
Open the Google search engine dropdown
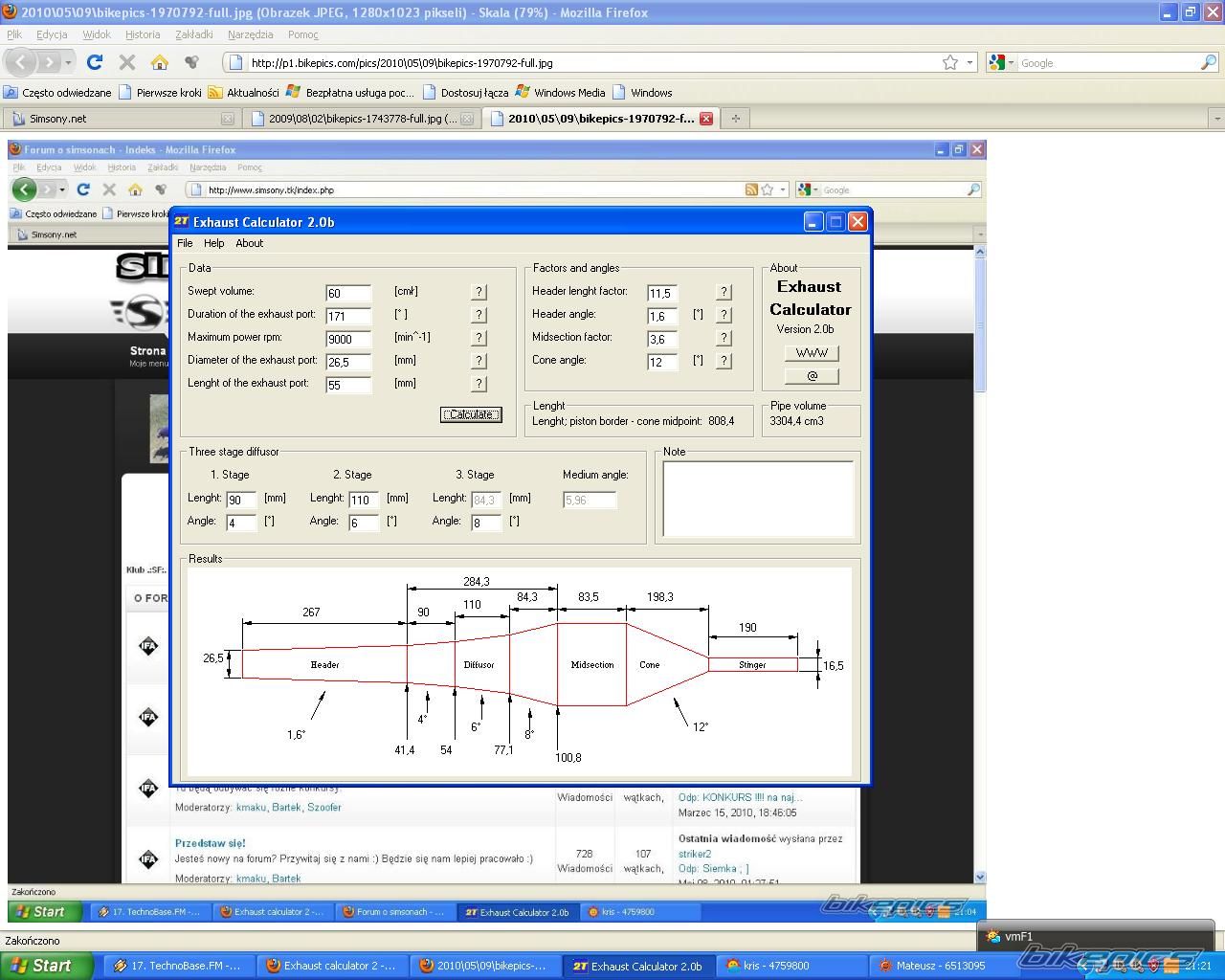tap(1000, 62)
